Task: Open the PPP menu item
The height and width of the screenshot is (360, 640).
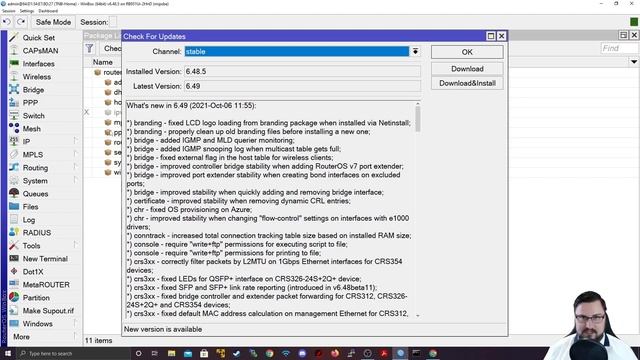Action: 30,102
